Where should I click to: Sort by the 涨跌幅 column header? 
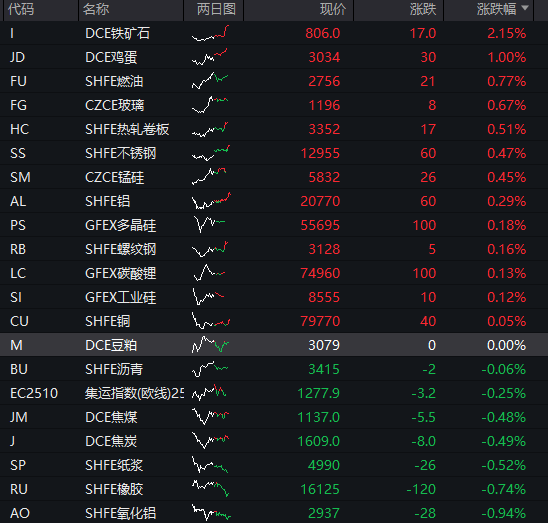[x=496, y=9]
